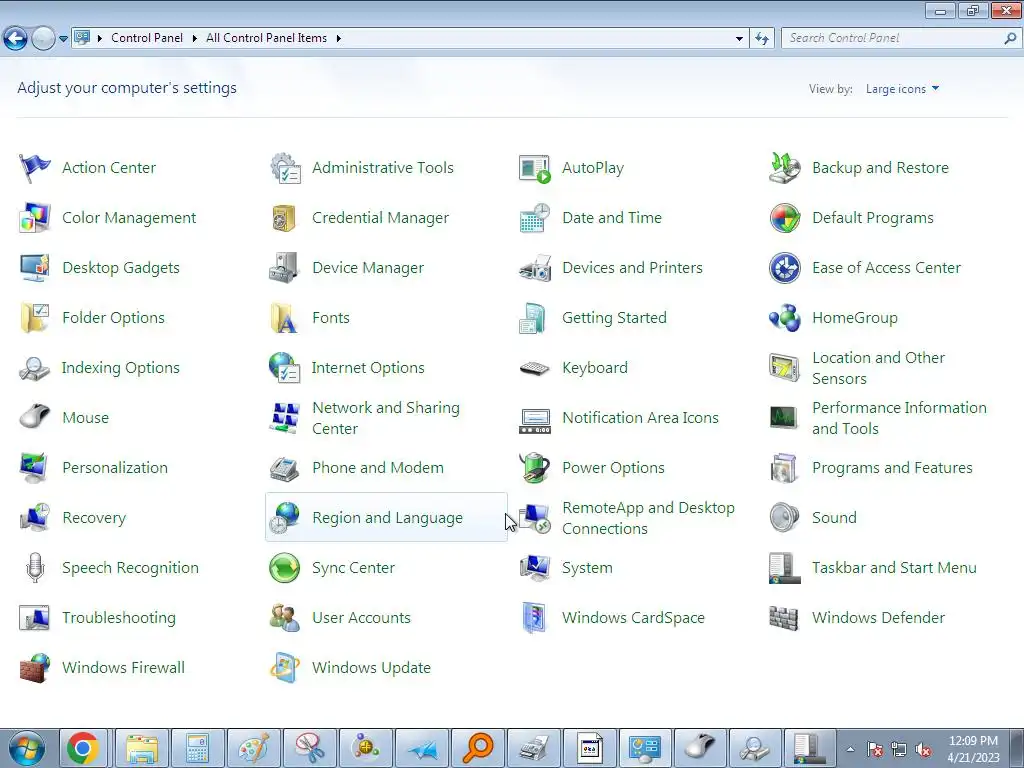Open the Taskbar and Start Menu link

[x=894, y=568]
